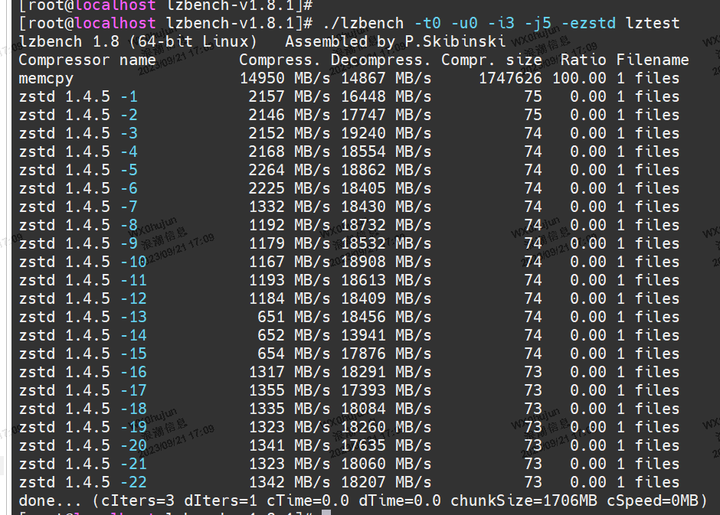Click the 'Filename' column header
Viewport: 720px width, 515px height.
pos(652,60)
